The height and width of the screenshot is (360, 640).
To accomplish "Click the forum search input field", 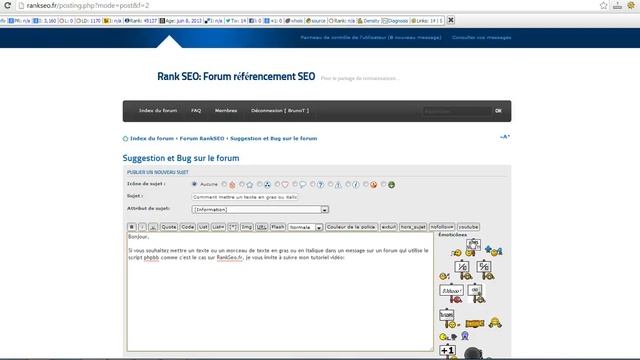I will [457, 111].
